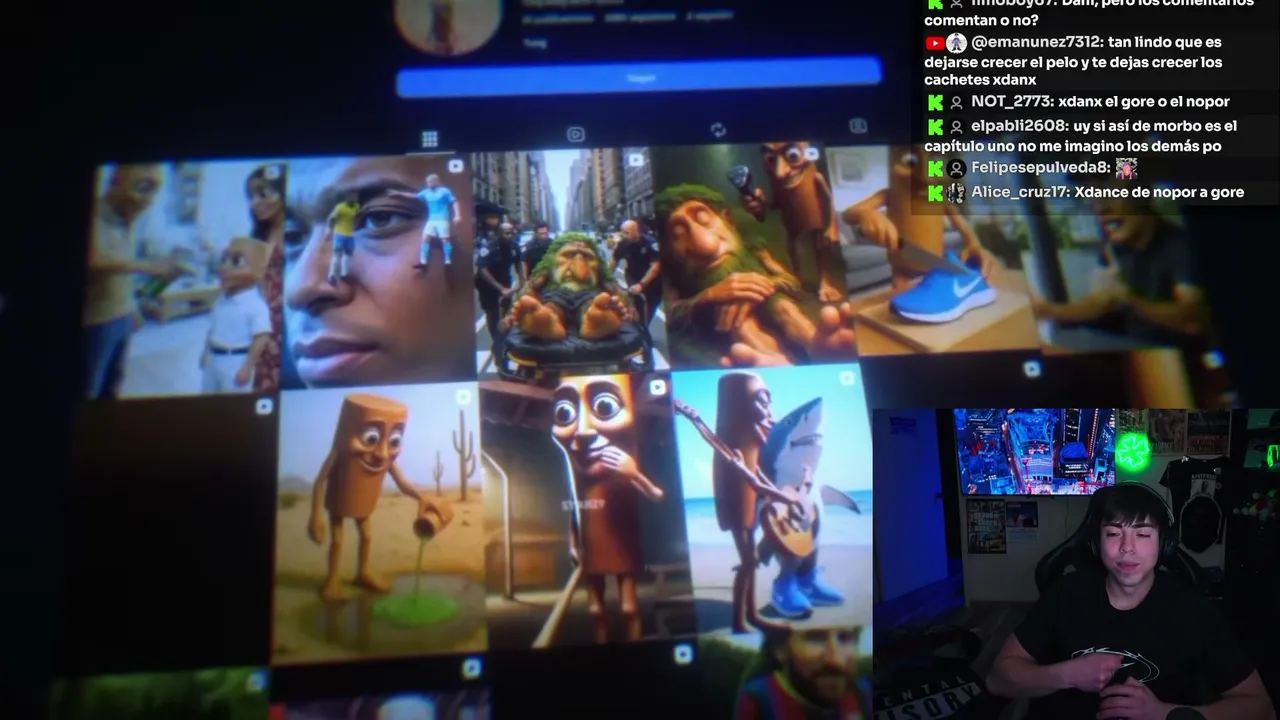The image size is (1280, 720).
Task: Open the face close-up post with tiny footballers
Action: [380, 268]
